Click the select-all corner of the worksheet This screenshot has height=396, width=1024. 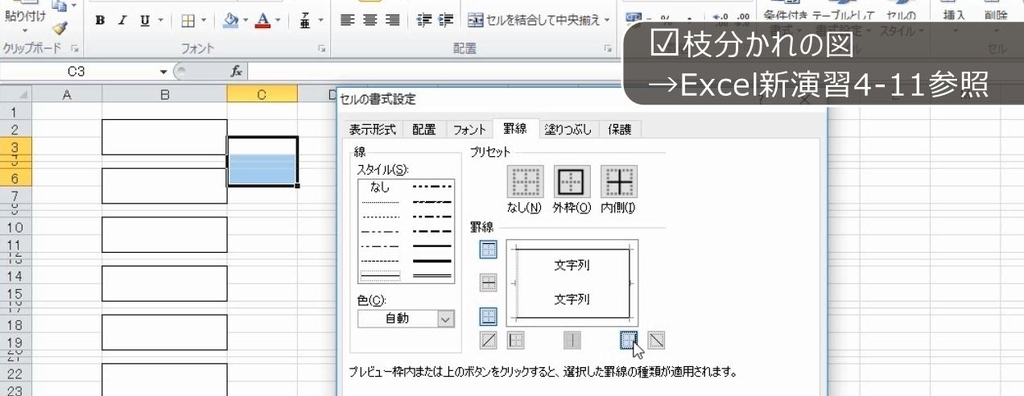pyautogui.click(x=16, y=95)
